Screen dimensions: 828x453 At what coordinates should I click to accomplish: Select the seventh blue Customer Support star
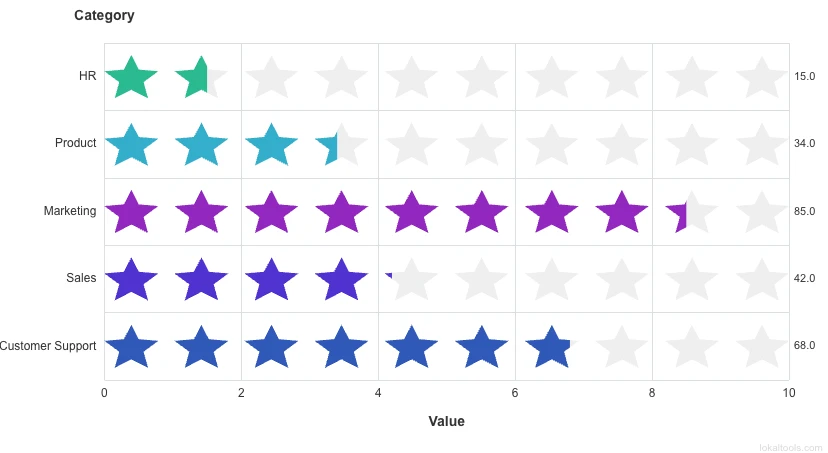[x=550, y=346]
